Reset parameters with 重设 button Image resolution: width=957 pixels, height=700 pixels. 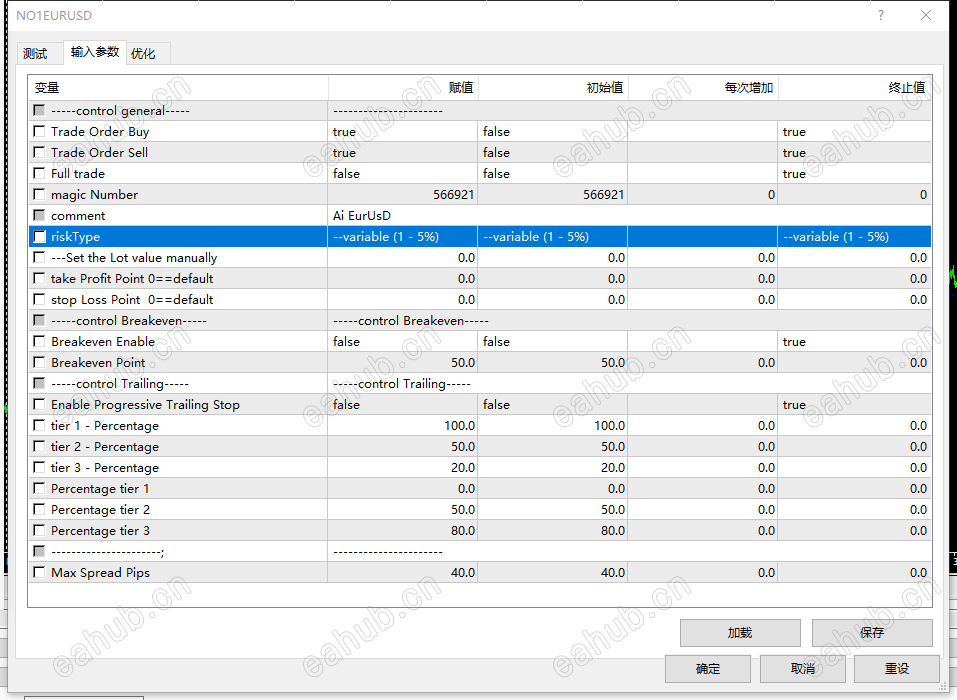[897, 669]
